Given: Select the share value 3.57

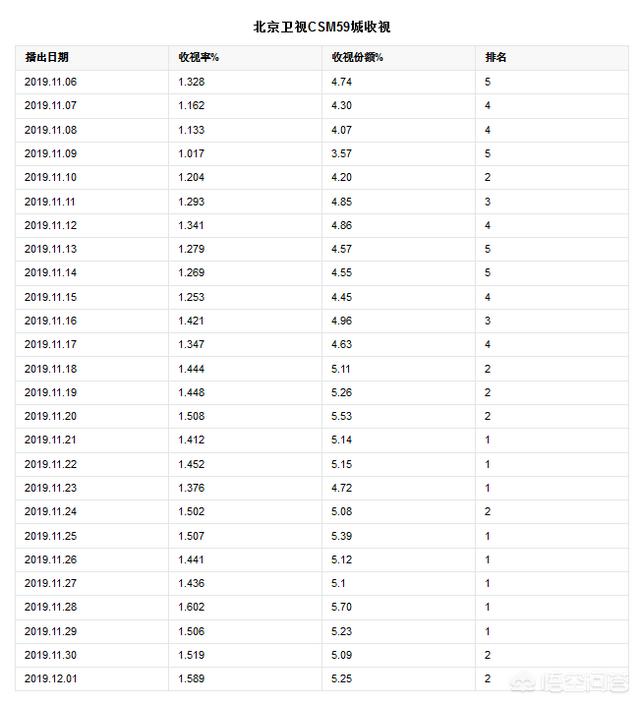Looking at the screenshot, I should [341, 153].
